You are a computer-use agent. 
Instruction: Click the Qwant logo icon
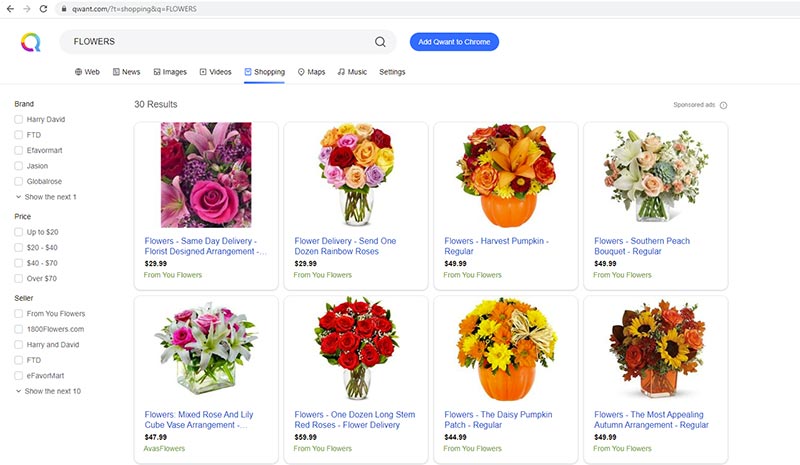(x=30, y=42)
